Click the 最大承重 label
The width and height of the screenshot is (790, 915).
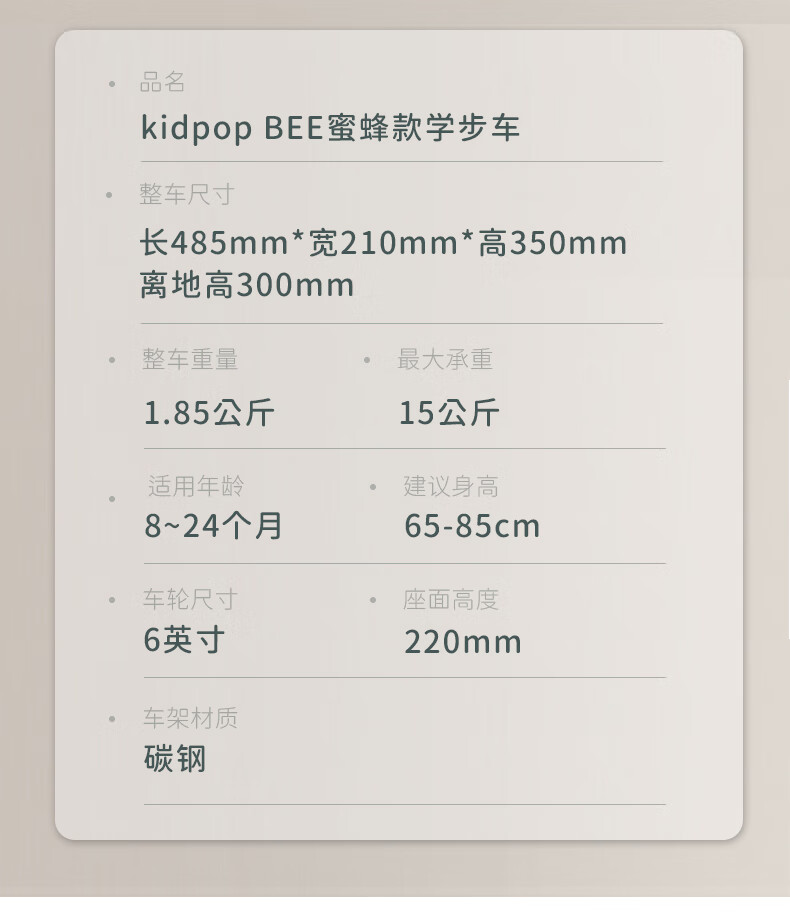pyautogui.click(x=445, y=359)
